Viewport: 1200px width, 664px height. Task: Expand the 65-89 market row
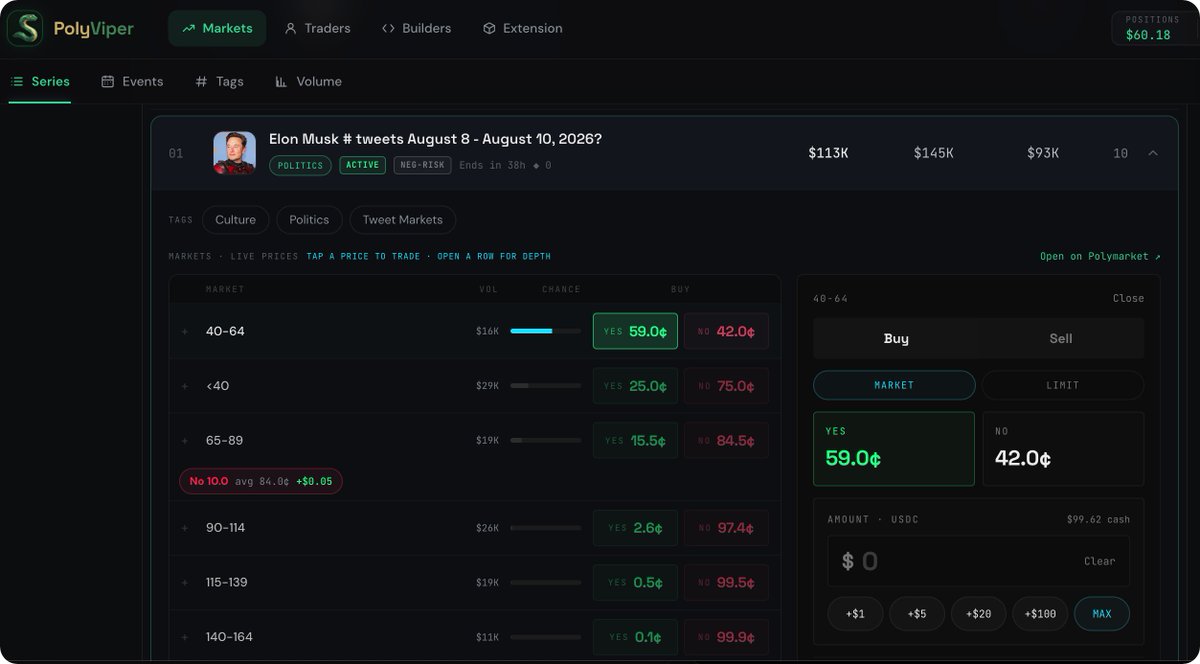tap(184, 440)
